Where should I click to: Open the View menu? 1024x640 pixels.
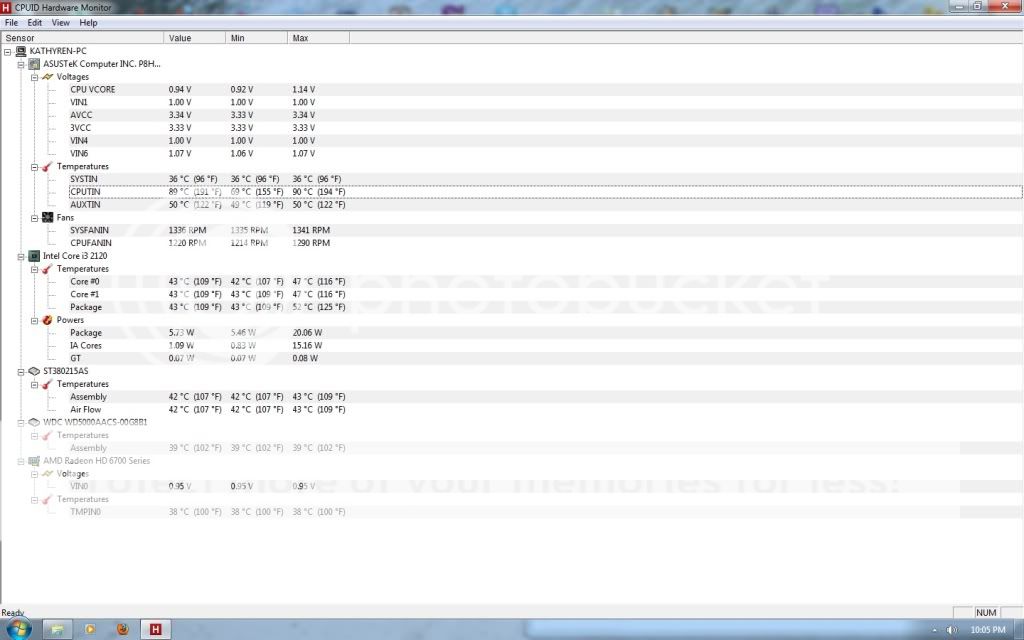point(61,22)
